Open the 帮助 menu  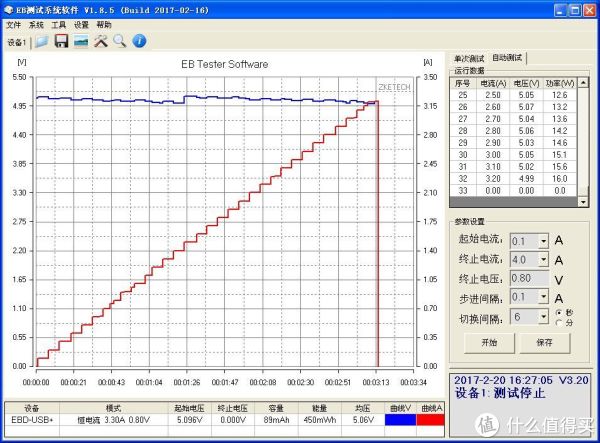104,25
